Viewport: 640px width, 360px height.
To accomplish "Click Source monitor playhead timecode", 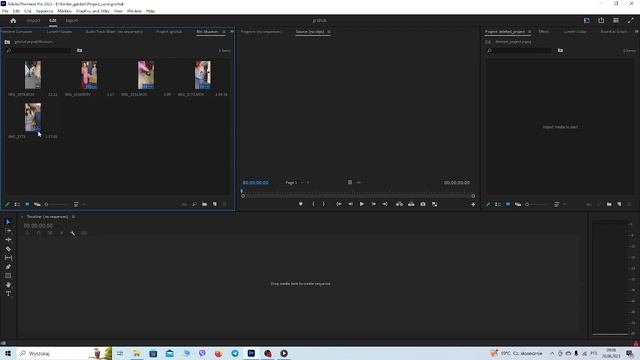I will (x=256, y=182).
